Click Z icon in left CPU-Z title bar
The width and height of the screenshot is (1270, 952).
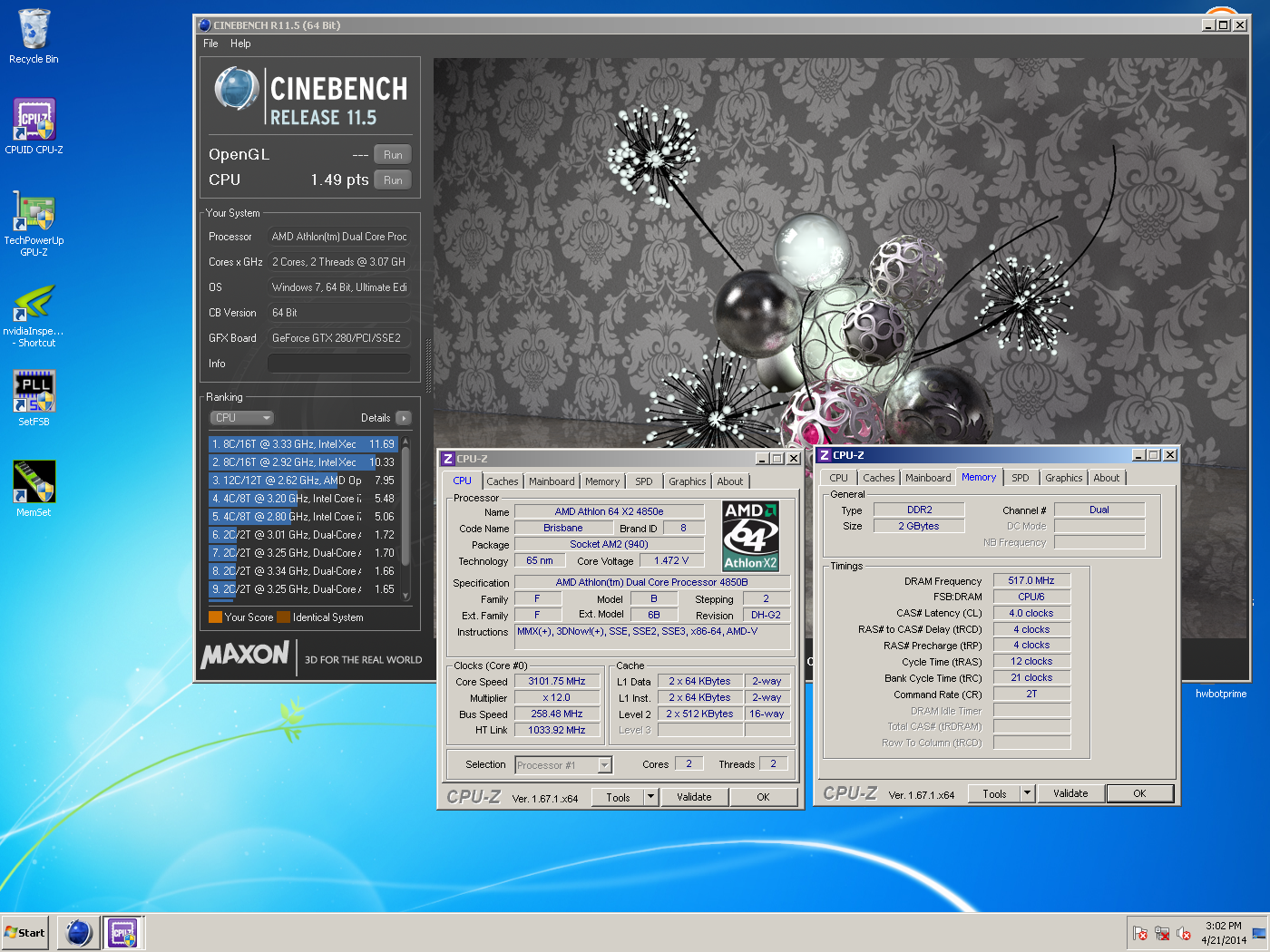[x=447, y=459]
